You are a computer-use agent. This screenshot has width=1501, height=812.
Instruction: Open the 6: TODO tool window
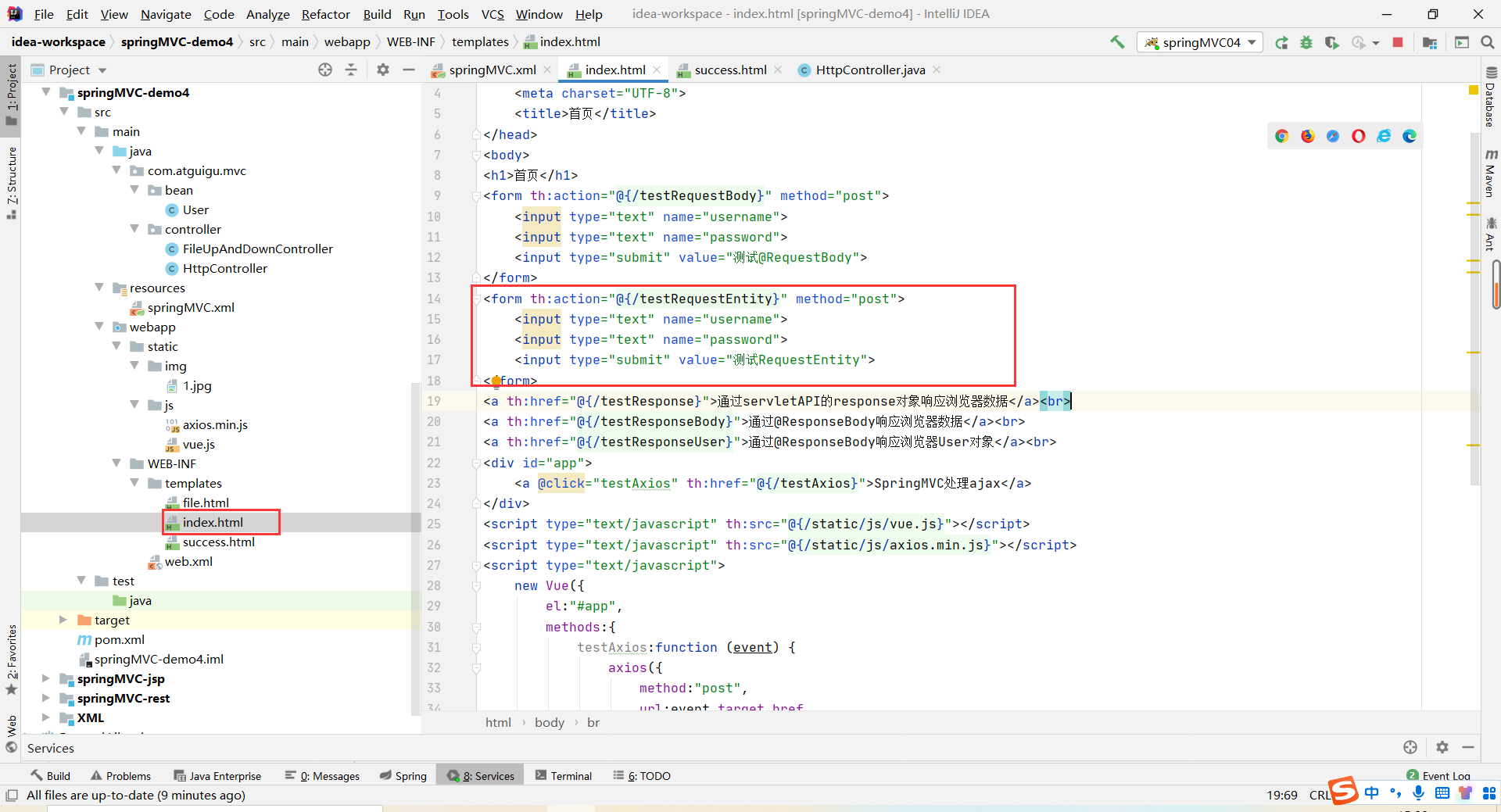(642, 775)
